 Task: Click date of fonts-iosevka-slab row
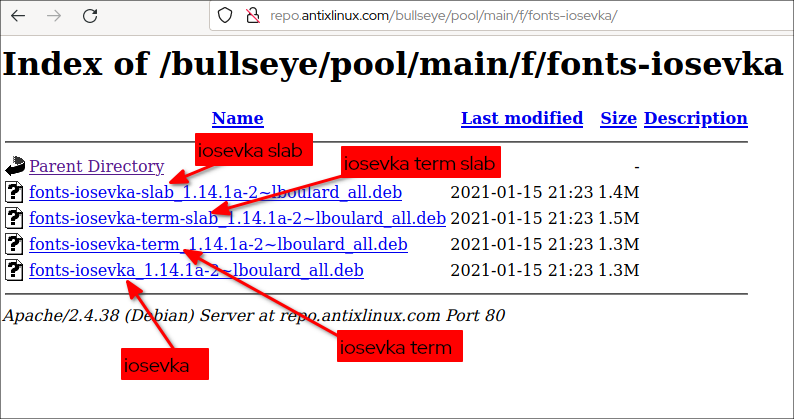tap(522, 193)
